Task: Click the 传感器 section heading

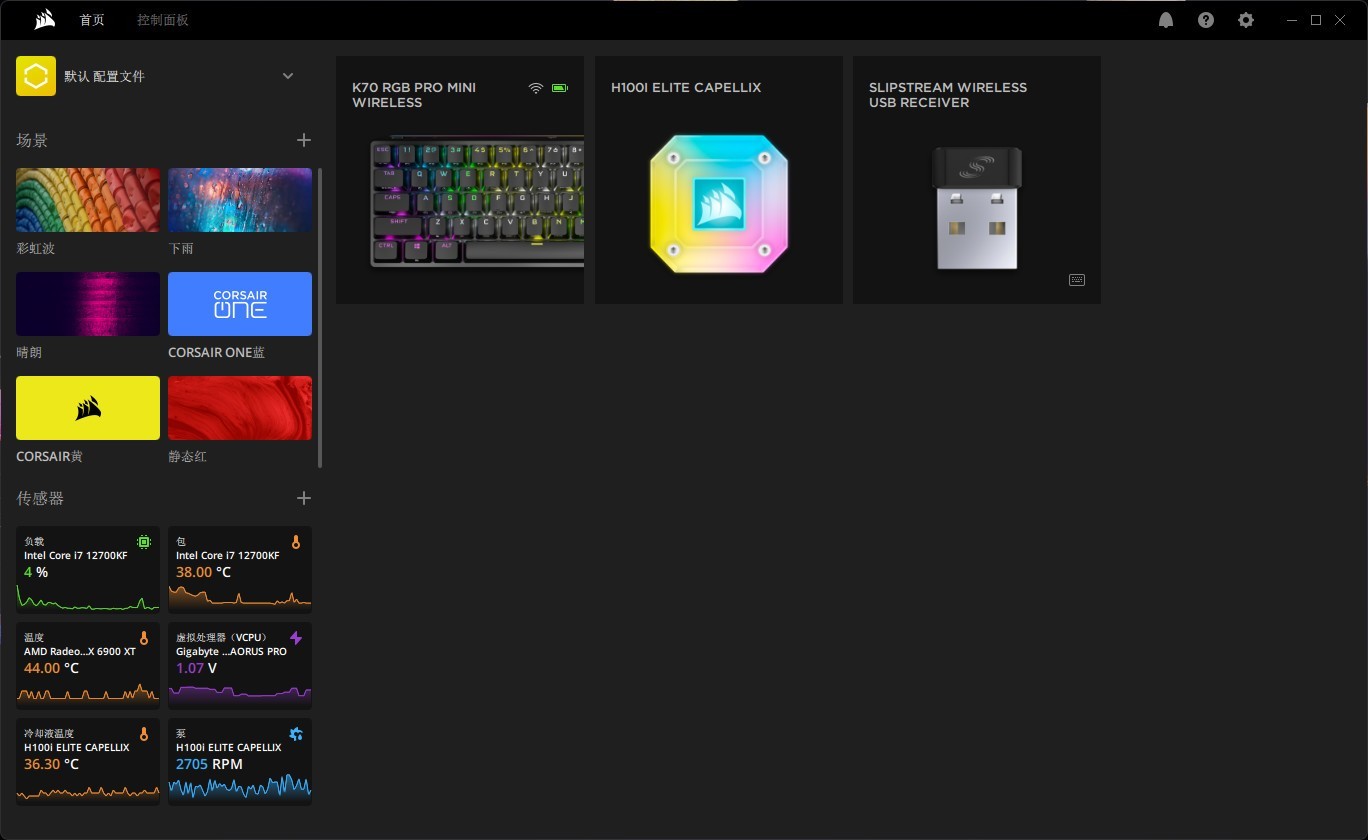Action: 40,498
